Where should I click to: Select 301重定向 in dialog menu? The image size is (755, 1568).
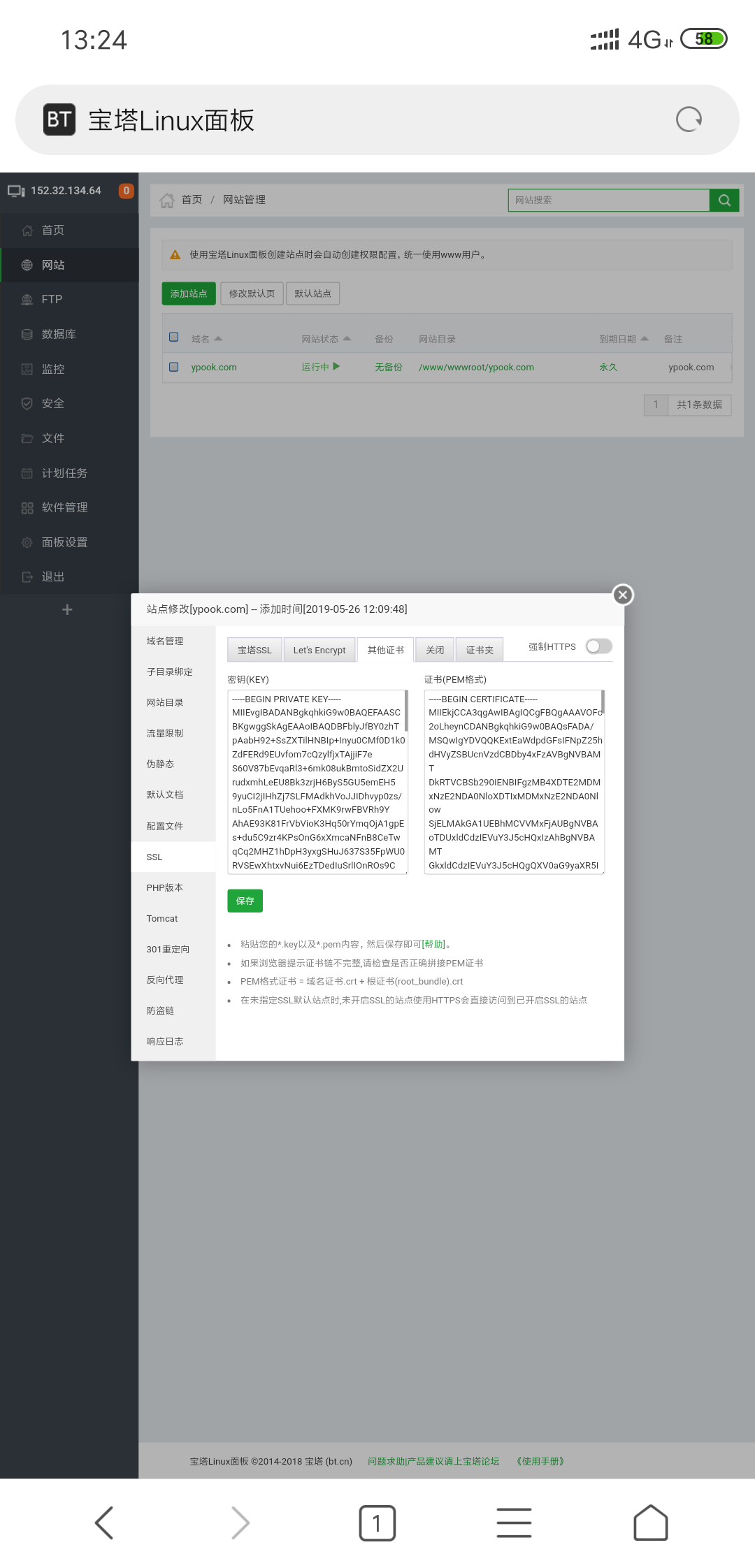[173, 949]
